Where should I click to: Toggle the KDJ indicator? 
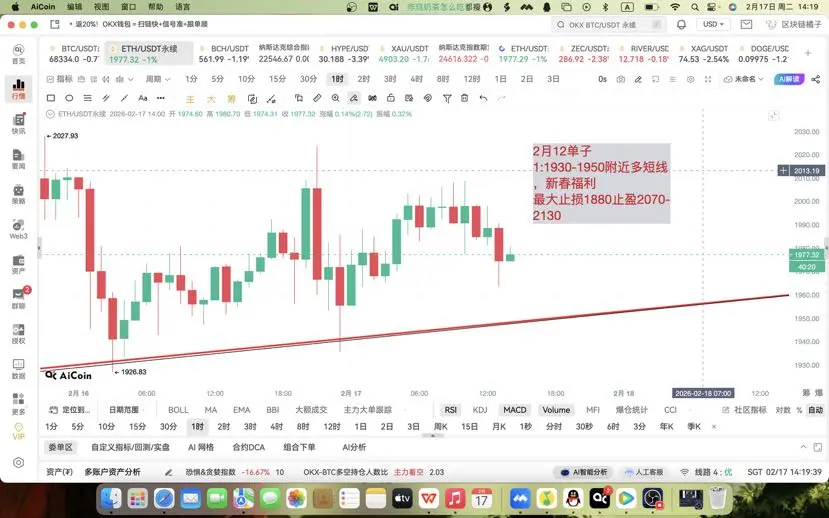point(480,410)
